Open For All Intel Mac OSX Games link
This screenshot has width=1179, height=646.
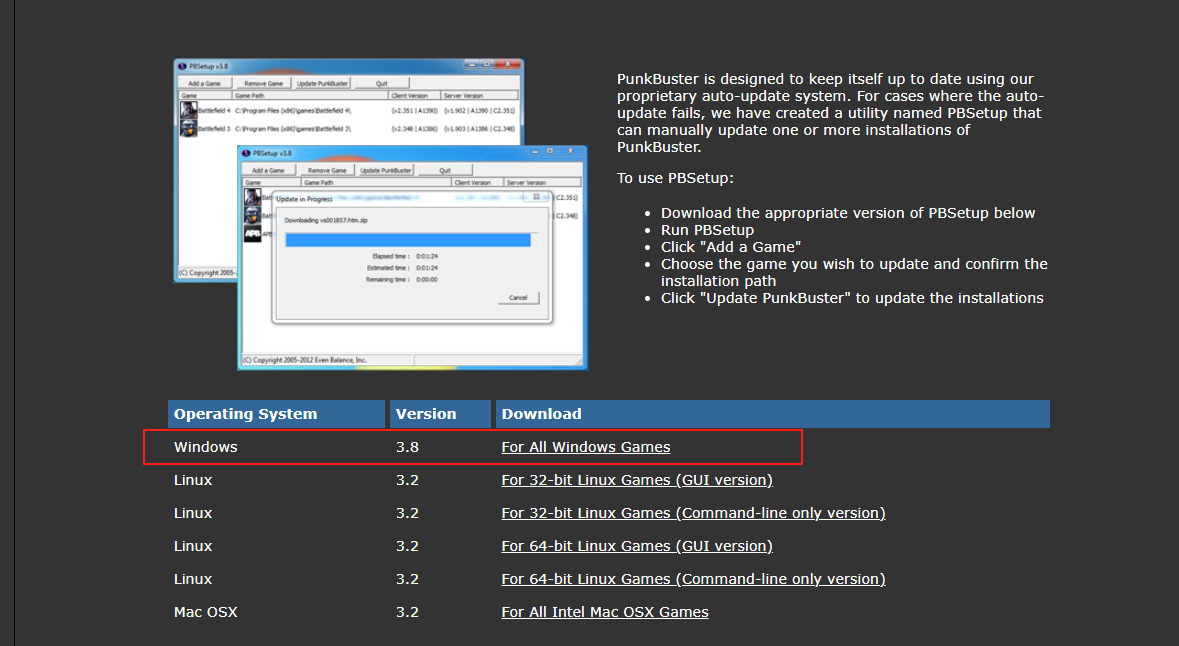pyautogui.click(x=605, y=612)
